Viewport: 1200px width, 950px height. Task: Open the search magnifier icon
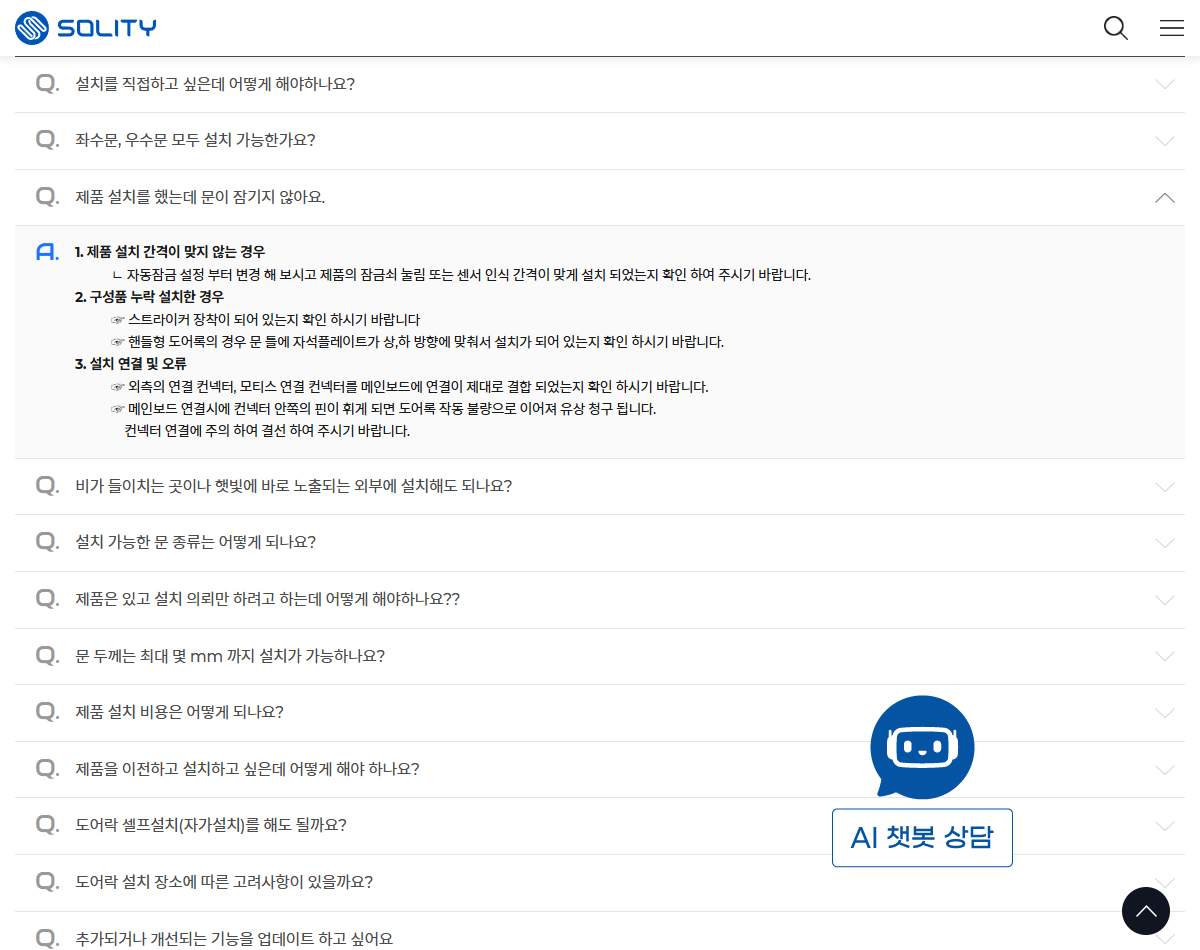tap(1116, 28)
